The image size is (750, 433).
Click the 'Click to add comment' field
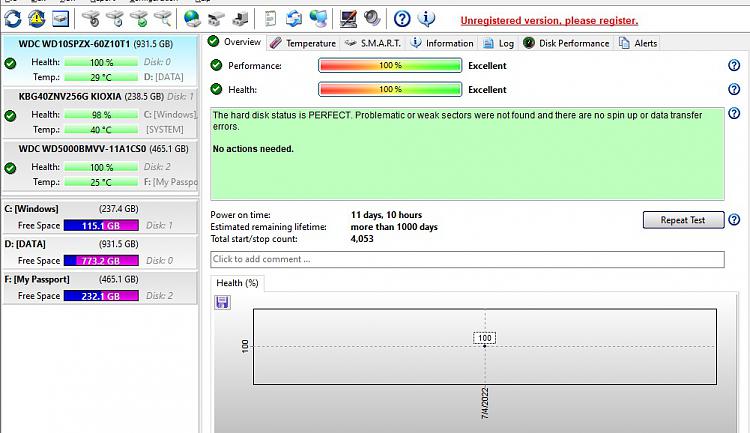[467, 259]
